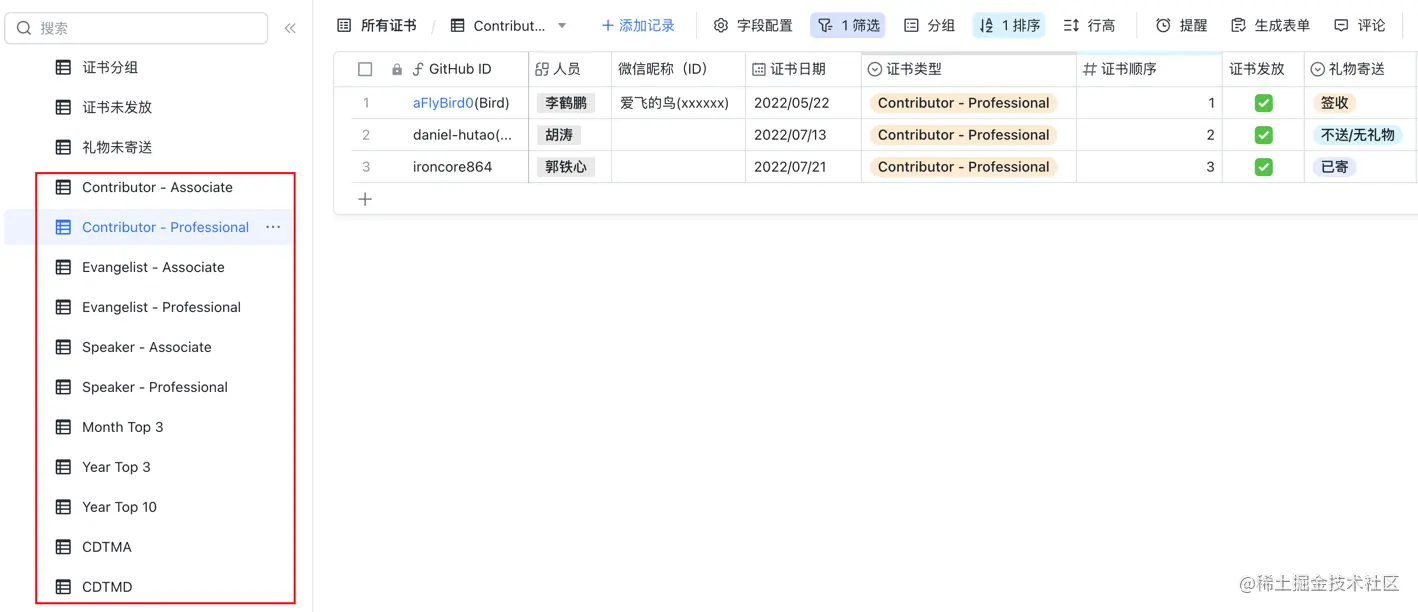Click the hash icon in 证书顺序 header
This screenshot has height=612, width=1418.
click(1090, 69)
